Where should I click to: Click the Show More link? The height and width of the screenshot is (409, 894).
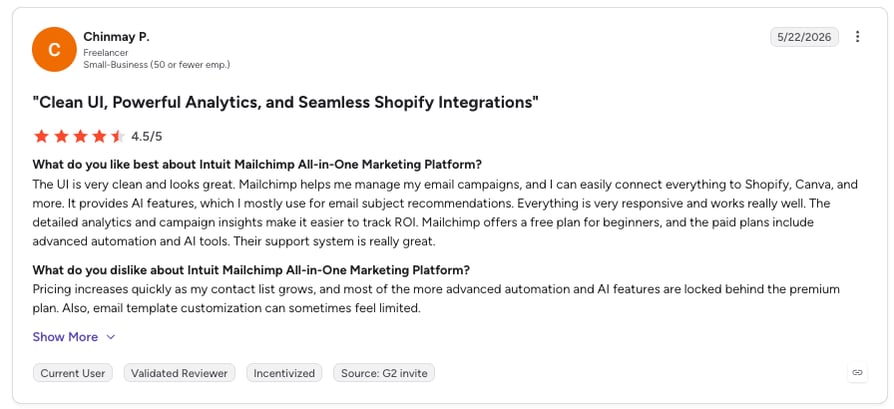tap(65, 337)
